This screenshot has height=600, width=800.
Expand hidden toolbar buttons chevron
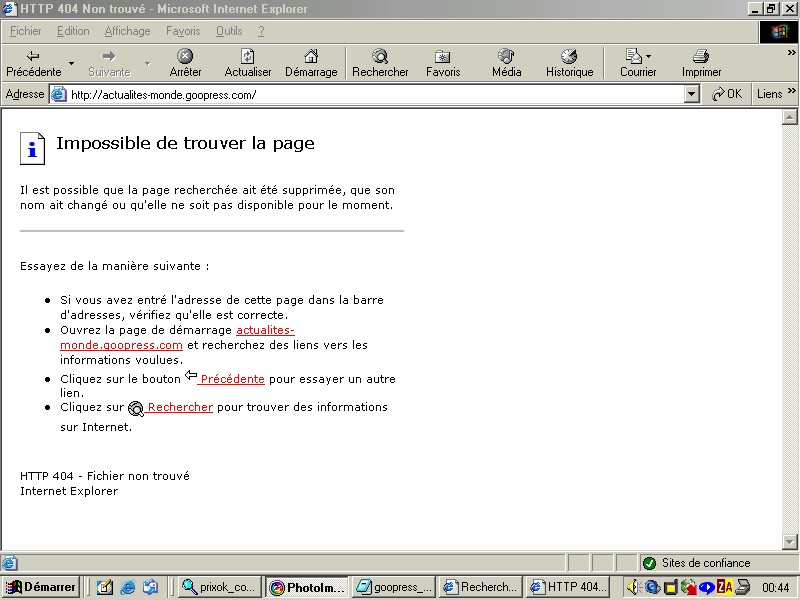[x=791, y=52]
